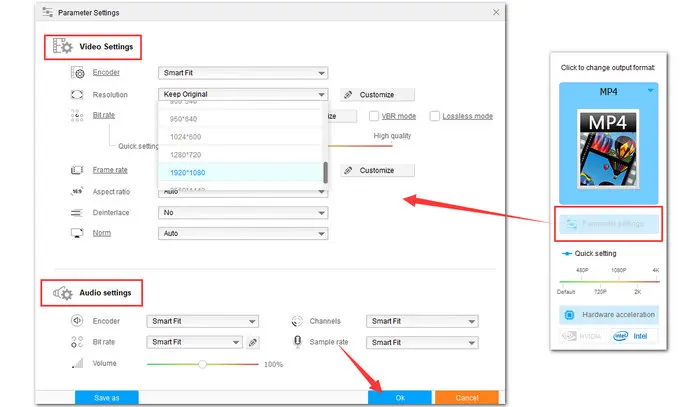Open the audio Bit rate Smart Fit dropdown
This screenshot has height=407, width=700.
point(194,342)
